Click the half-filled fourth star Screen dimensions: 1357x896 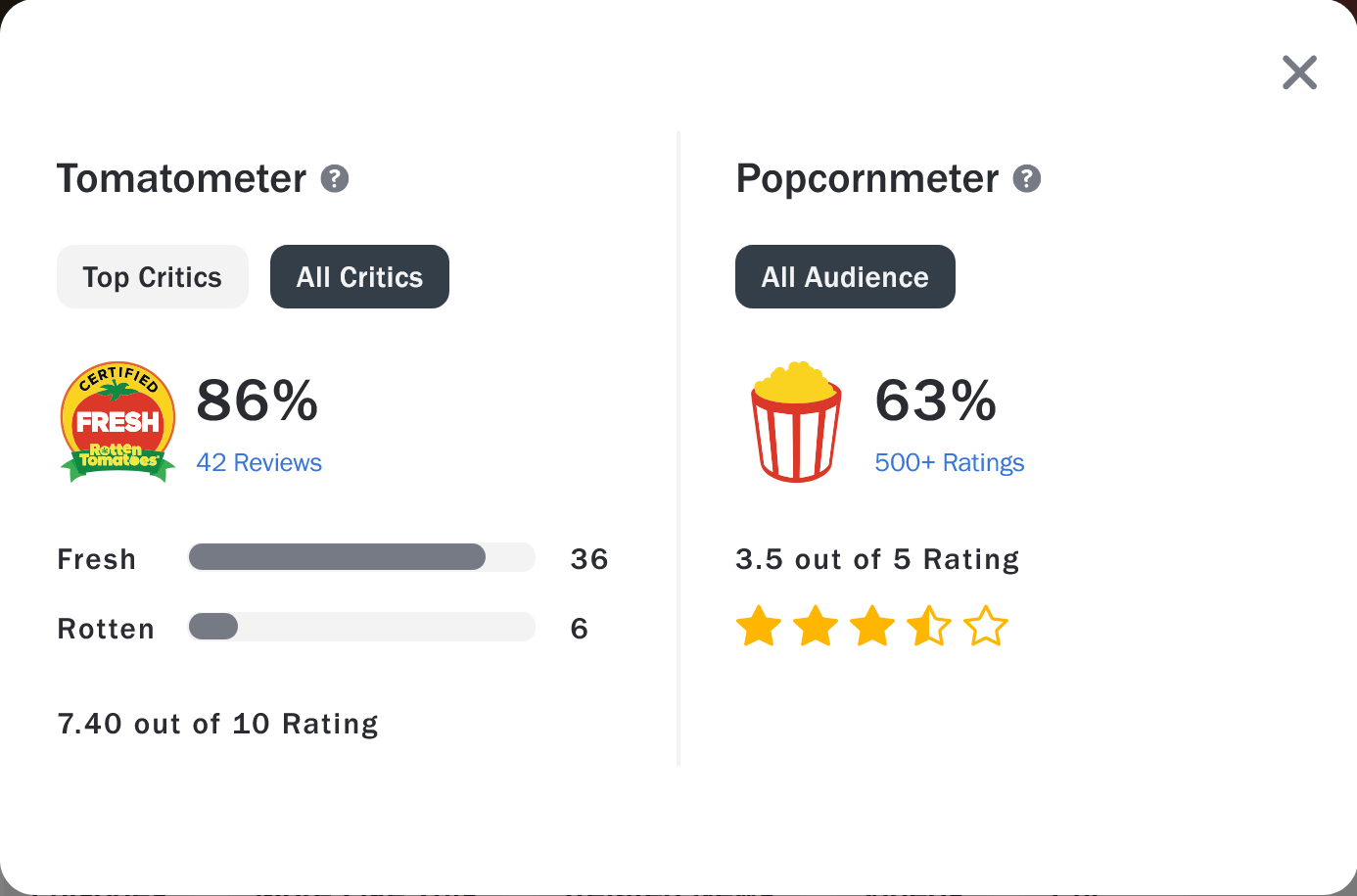[x=929, y=627]
